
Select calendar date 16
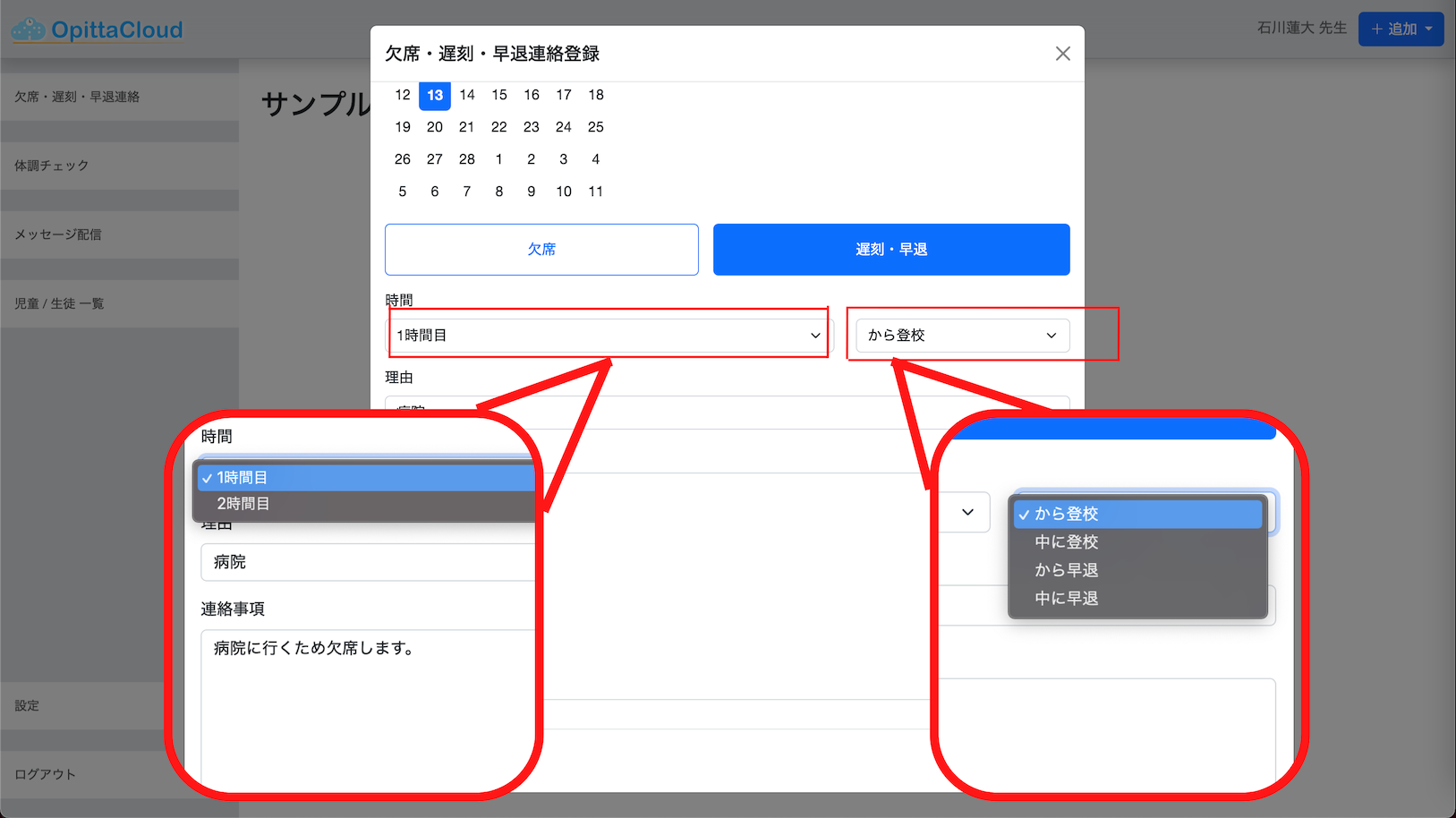532,95
